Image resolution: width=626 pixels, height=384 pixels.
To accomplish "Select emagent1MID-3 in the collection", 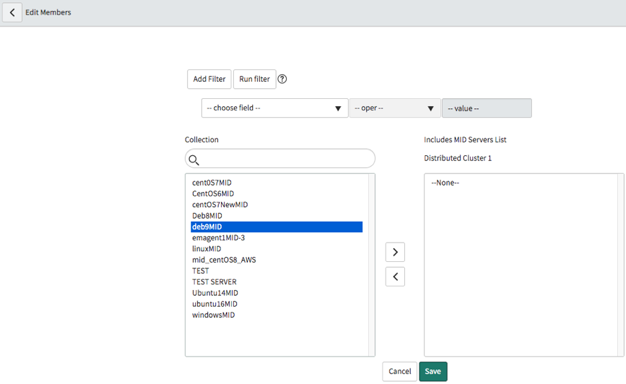I will [277, 238].
